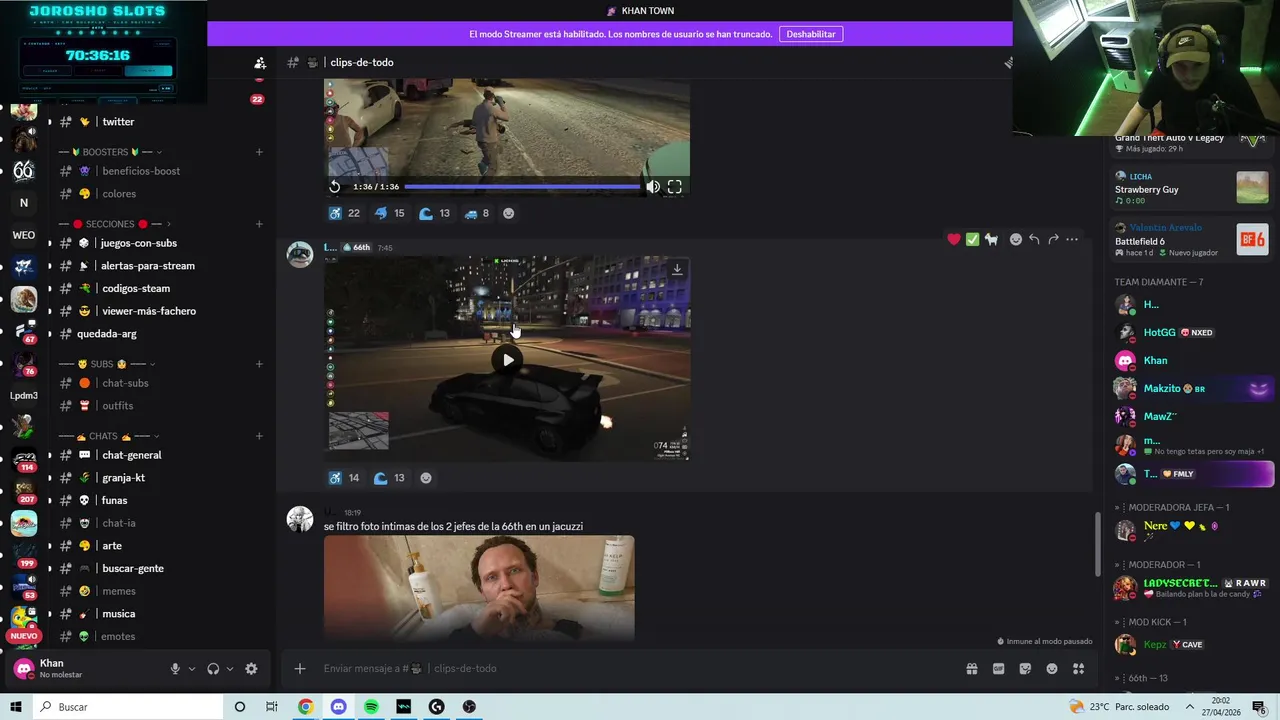1280x720 pixels.
Task: Open the GIF picker
Action: click(998, 669)
